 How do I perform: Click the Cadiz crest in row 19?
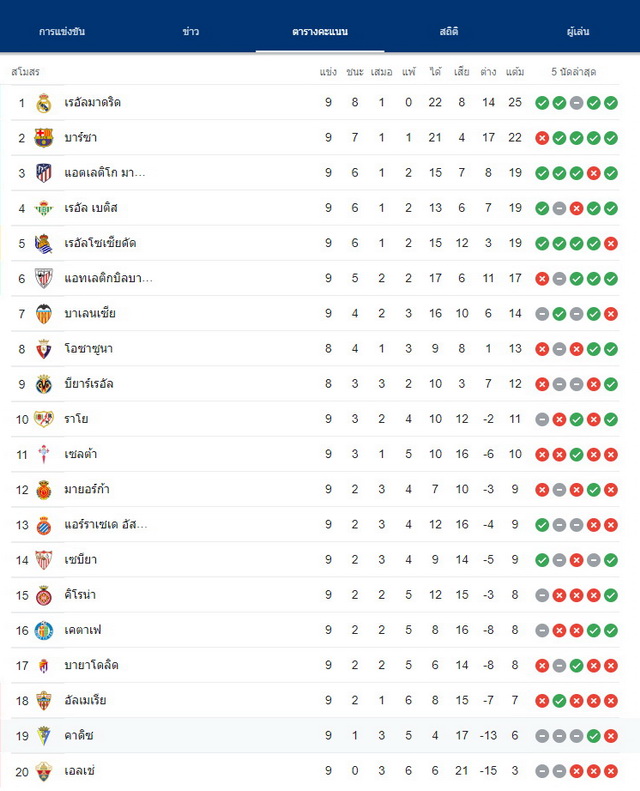pyautogui.click(x=44, y=736)
